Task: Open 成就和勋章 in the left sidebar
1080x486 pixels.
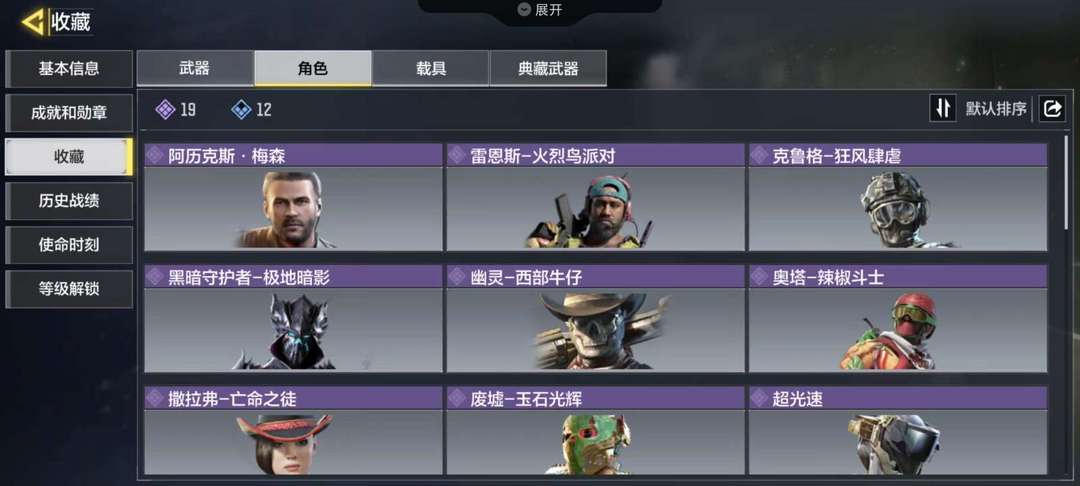Action: point(69,113)
